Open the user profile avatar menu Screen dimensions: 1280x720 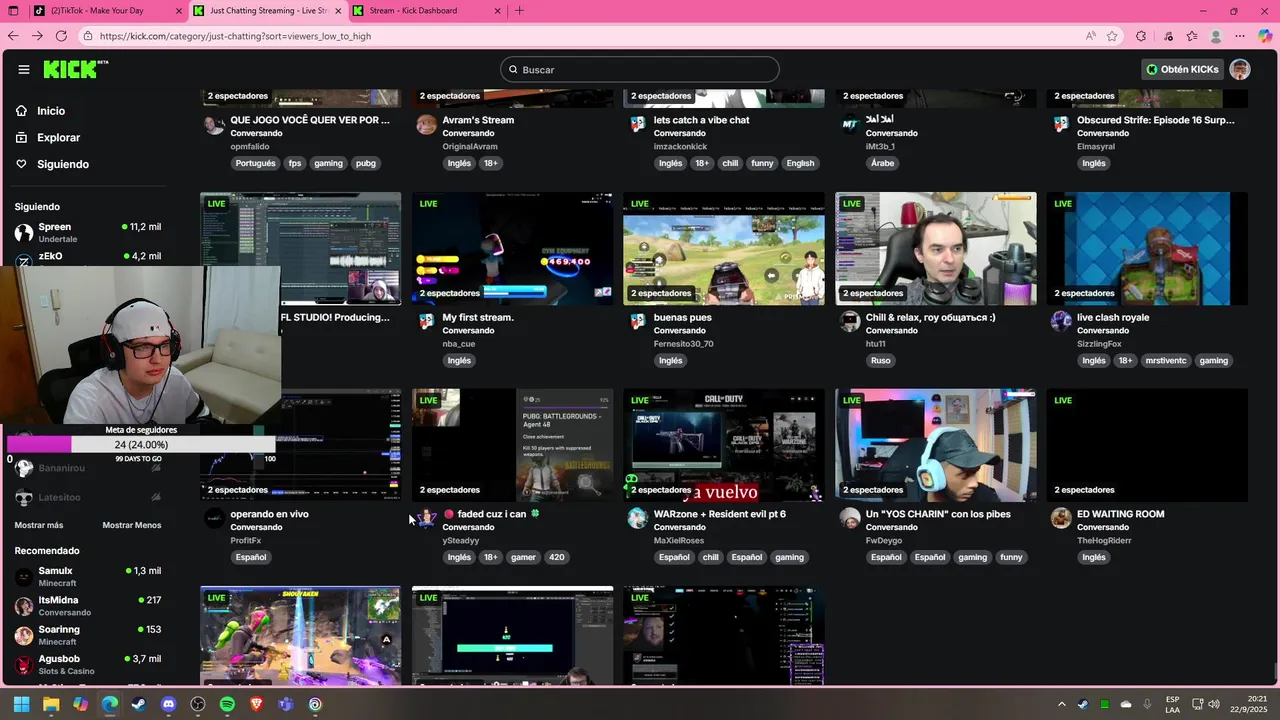[1240, 69]
